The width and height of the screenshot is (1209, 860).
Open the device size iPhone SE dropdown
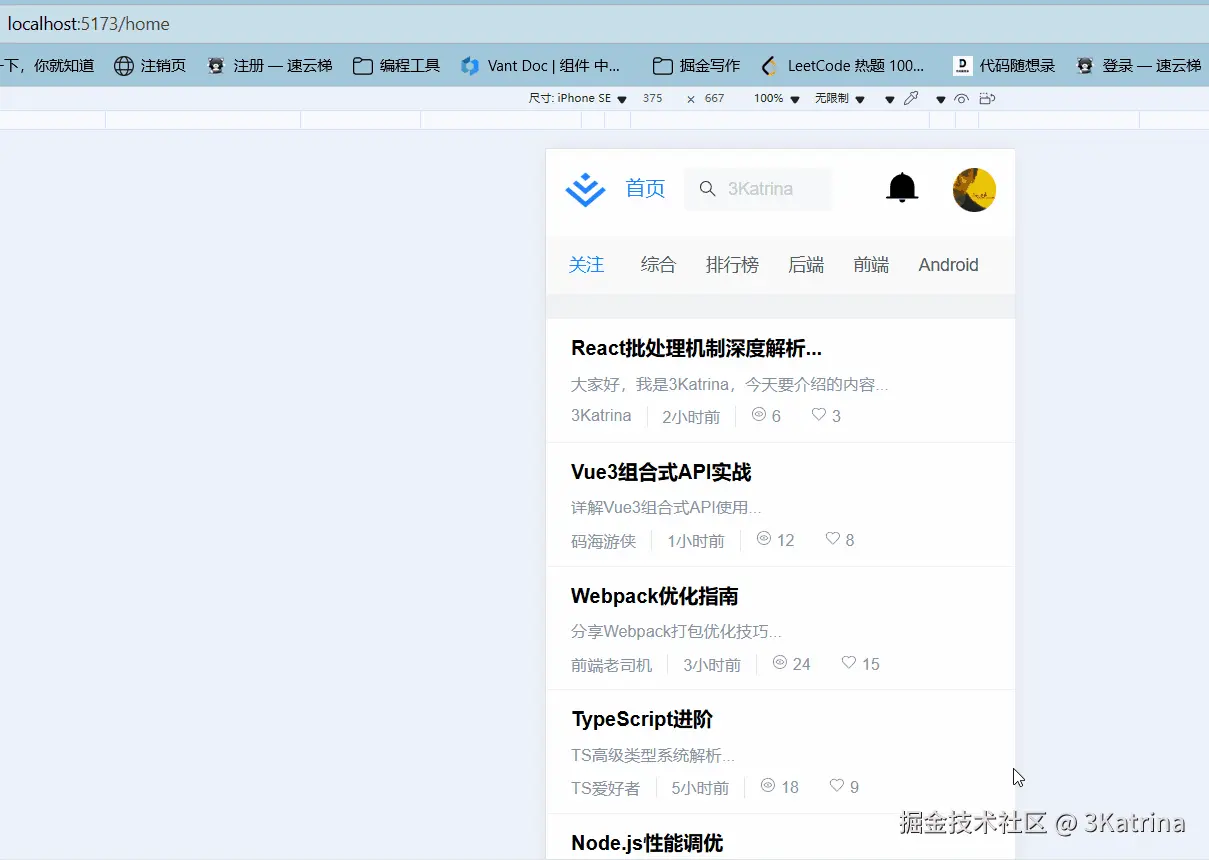(x=578, y=99)
